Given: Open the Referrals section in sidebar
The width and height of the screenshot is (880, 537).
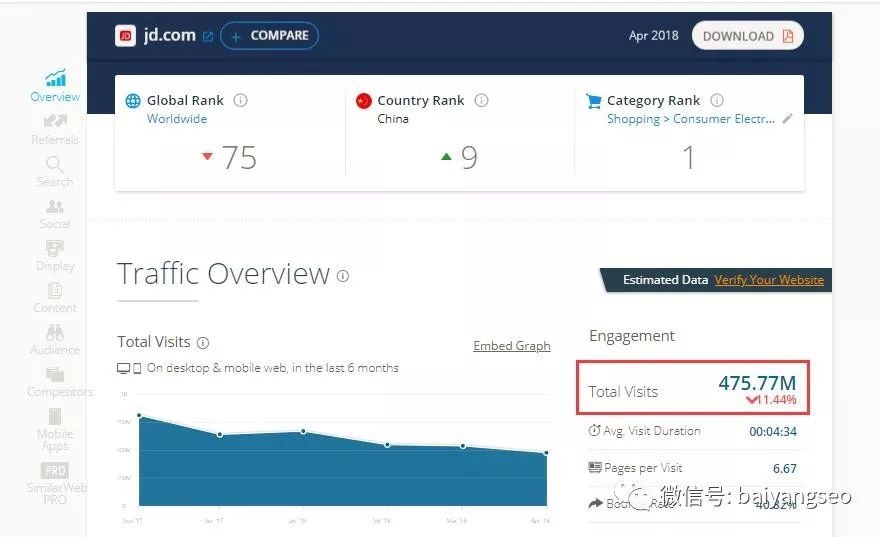Looking at the screenshot, I should point(55,130).
